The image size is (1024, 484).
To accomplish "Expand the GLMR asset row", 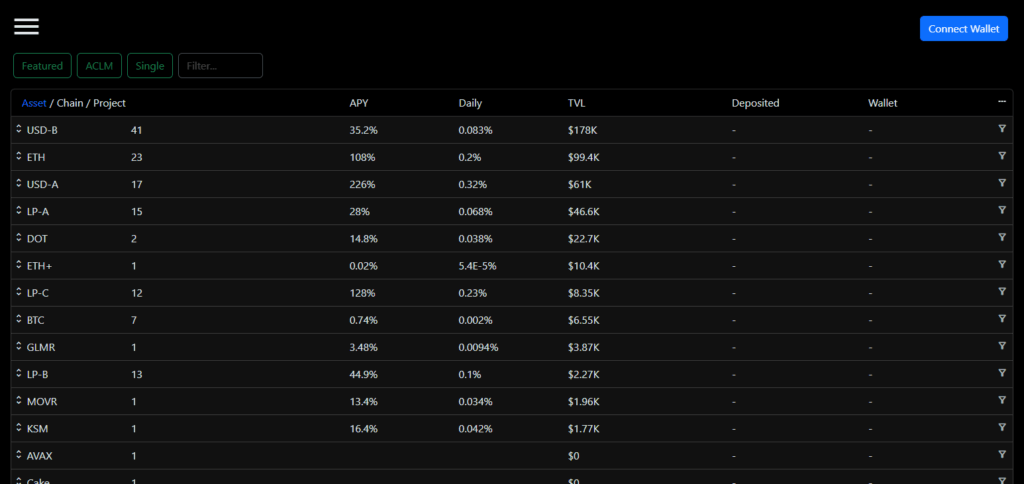I will (x=19, y=347).
